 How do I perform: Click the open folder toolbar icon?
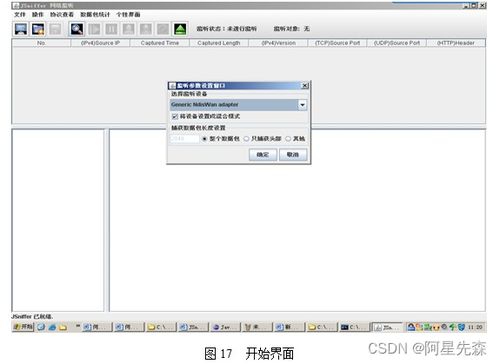click(38, 29)
